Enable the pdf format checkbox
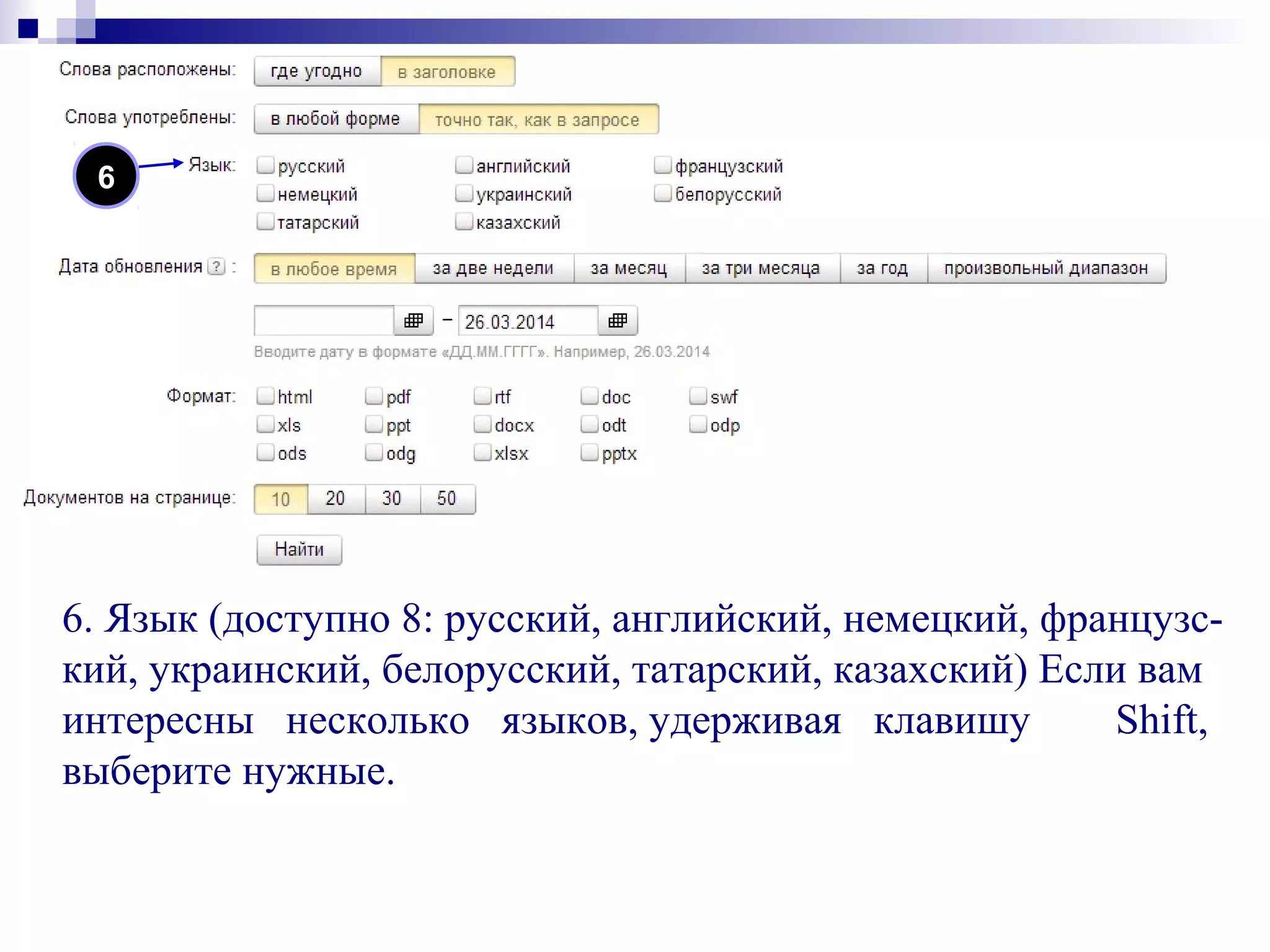1270x952 pixels. click(374, 395)
